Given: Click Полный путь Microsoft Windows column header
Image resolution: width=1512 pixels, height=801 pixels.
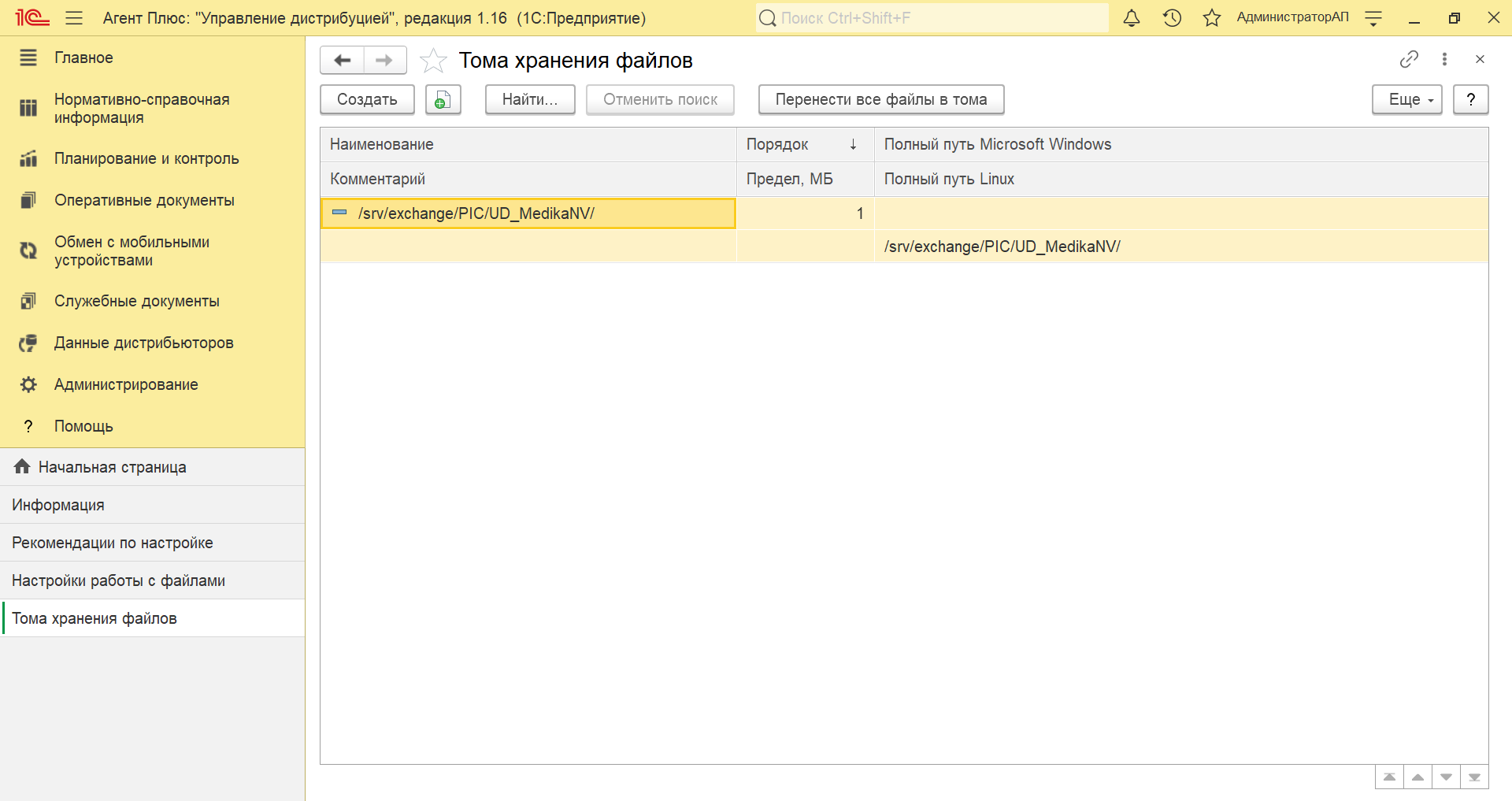Looking at the screenshot, I should point(1181,144).
